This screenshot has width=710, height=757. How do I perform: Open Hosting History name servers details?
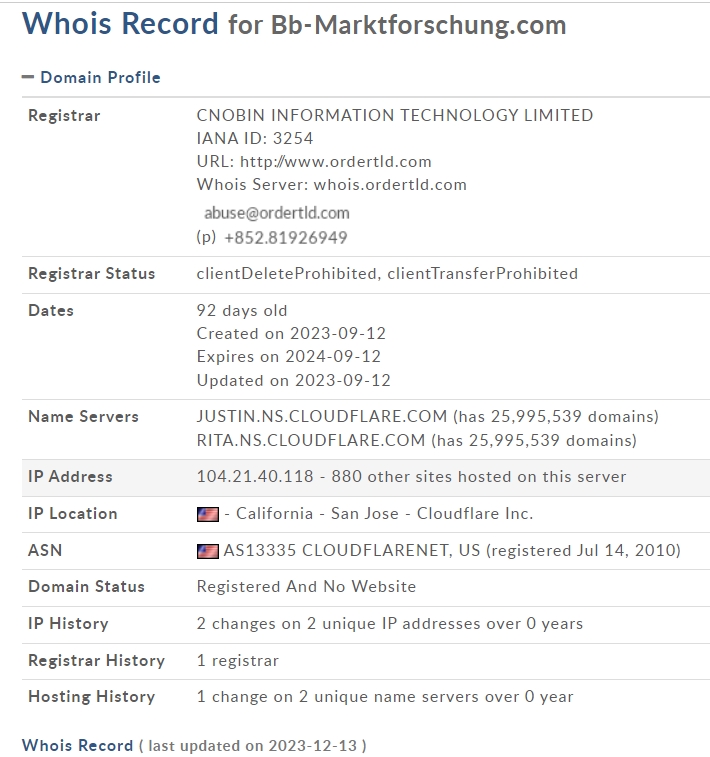[385, 696]
